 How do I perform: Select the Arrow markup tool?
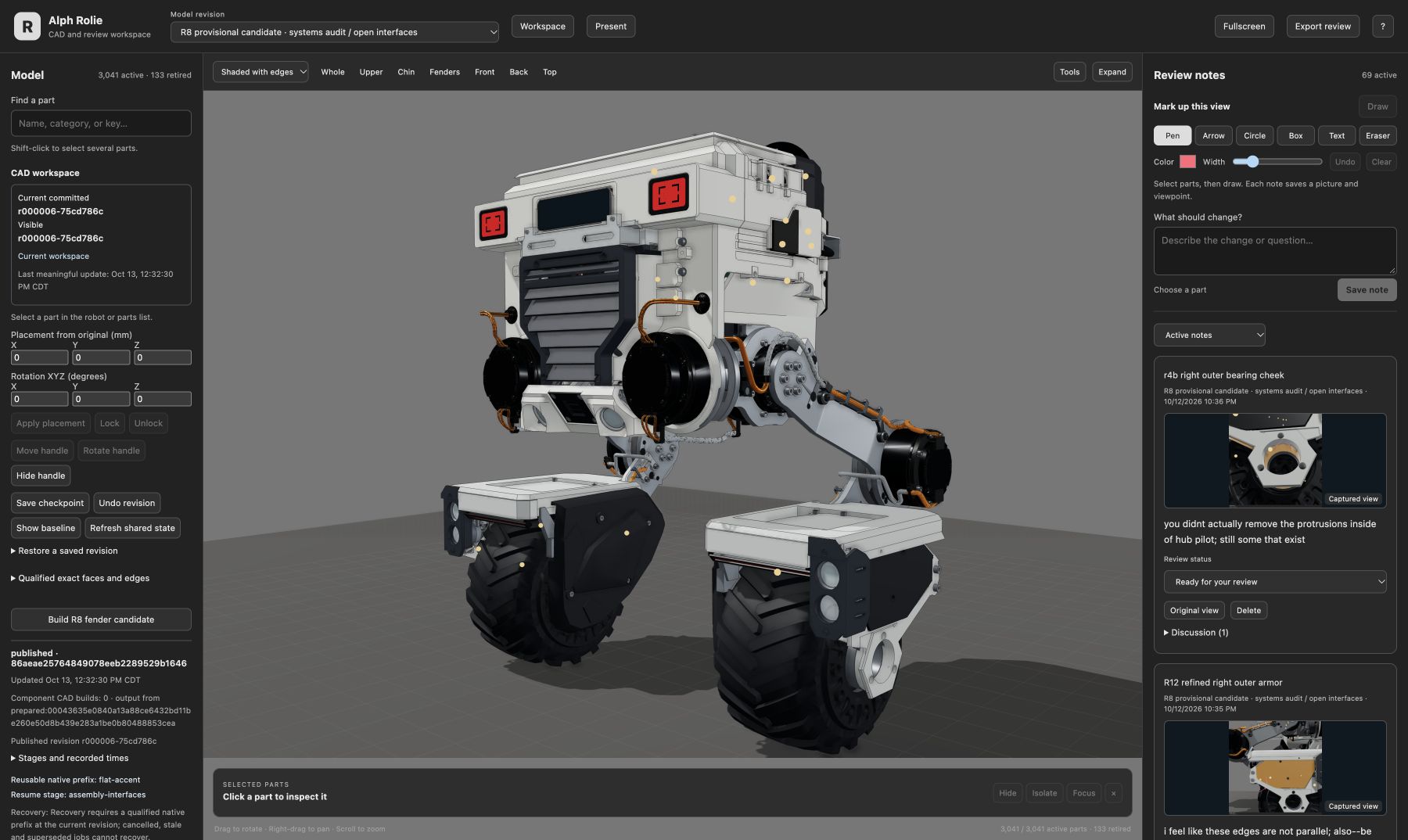1213,135
